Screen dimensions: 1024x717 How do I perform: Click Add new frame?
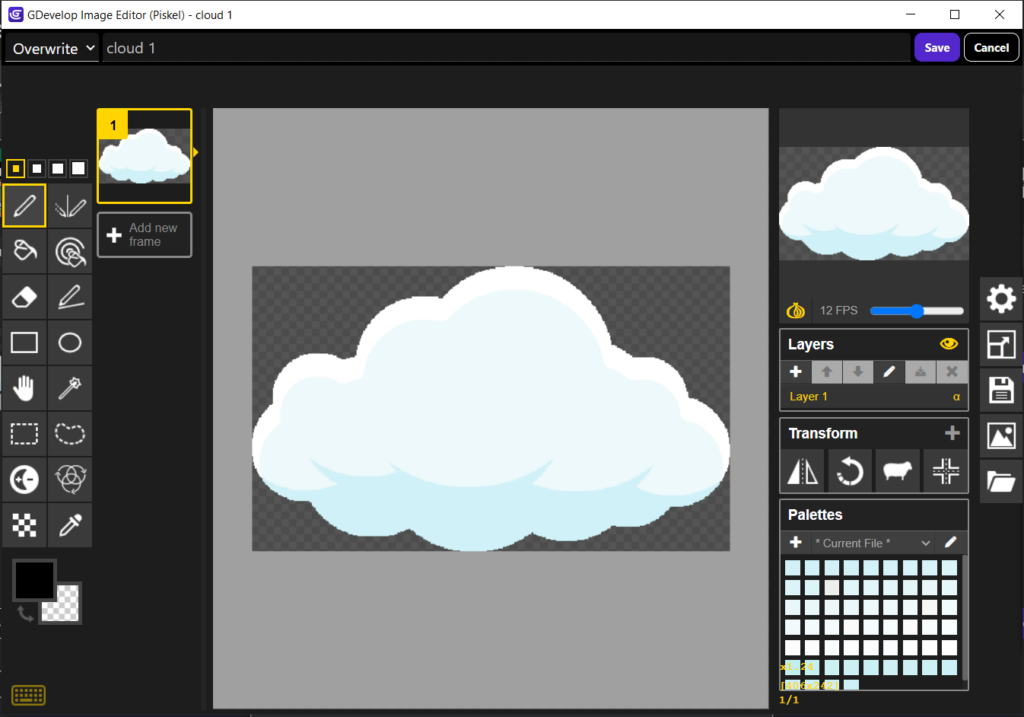point(144,235)
